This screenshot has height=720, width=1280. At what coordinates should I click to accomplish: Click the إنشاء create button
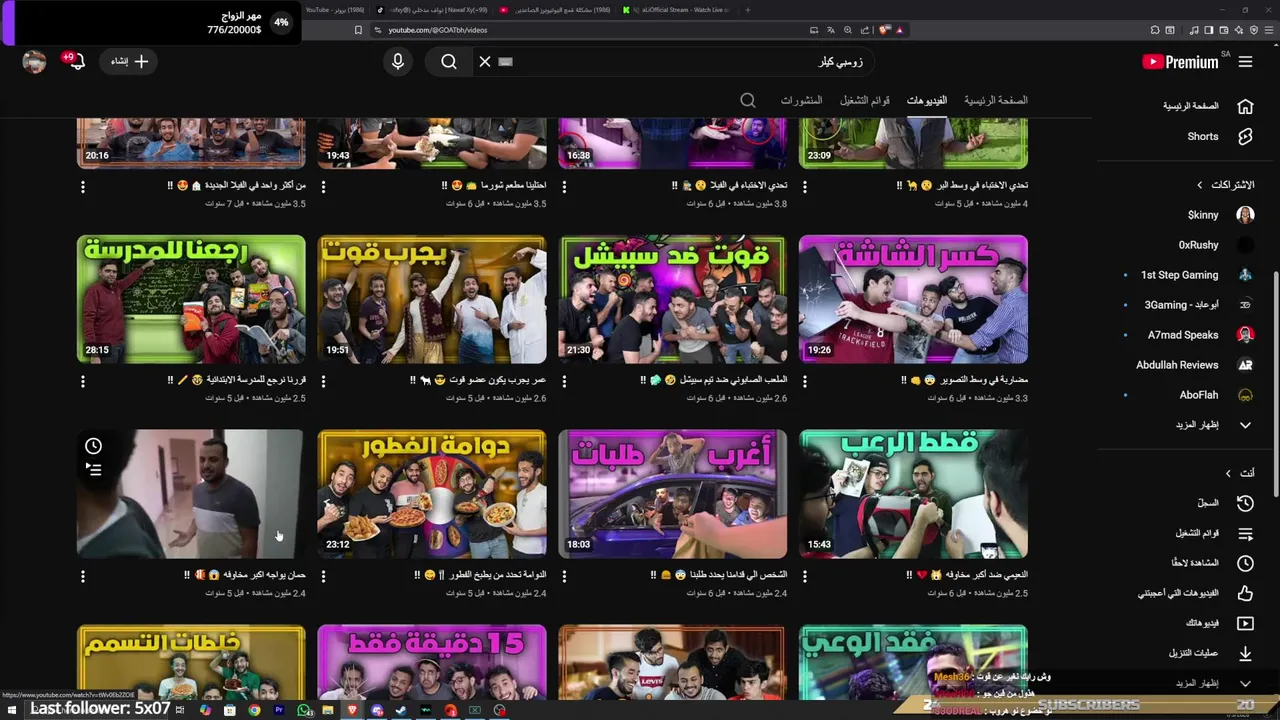pos(128,62)
